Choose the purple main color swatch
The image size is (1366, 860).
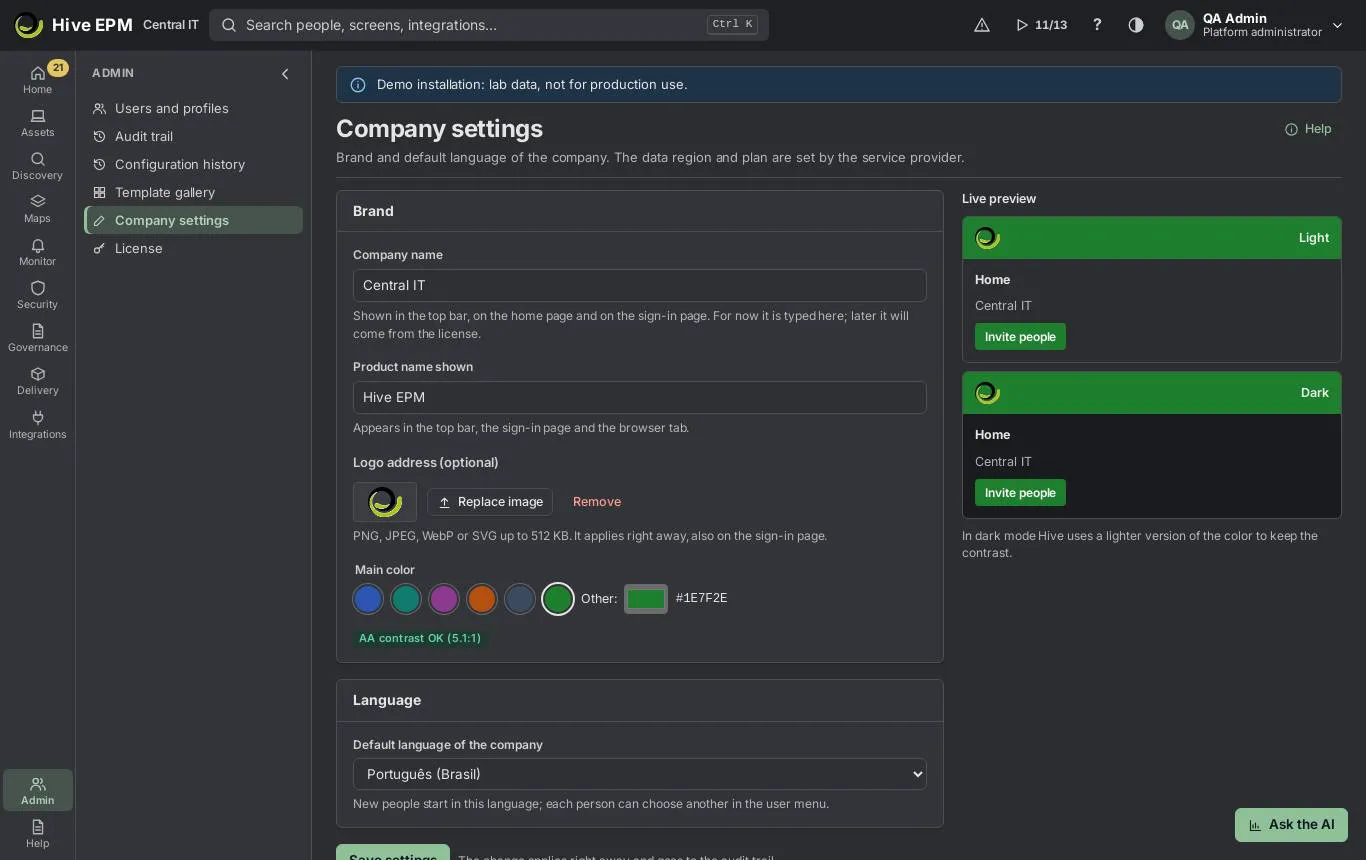tap(444, 599)
